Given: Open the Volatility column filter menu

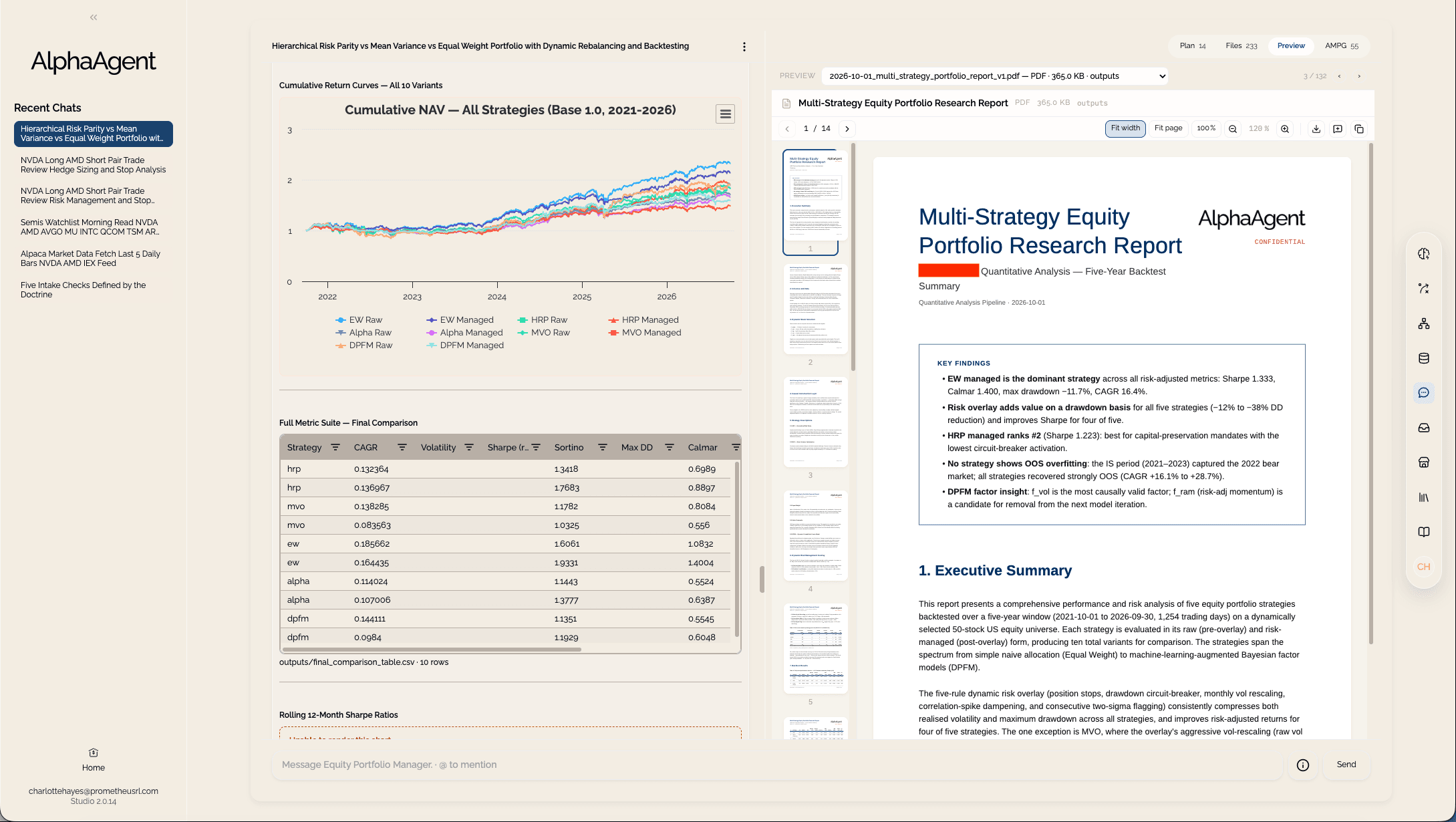Looking at the screenshot, I should [x=469, y=447].
